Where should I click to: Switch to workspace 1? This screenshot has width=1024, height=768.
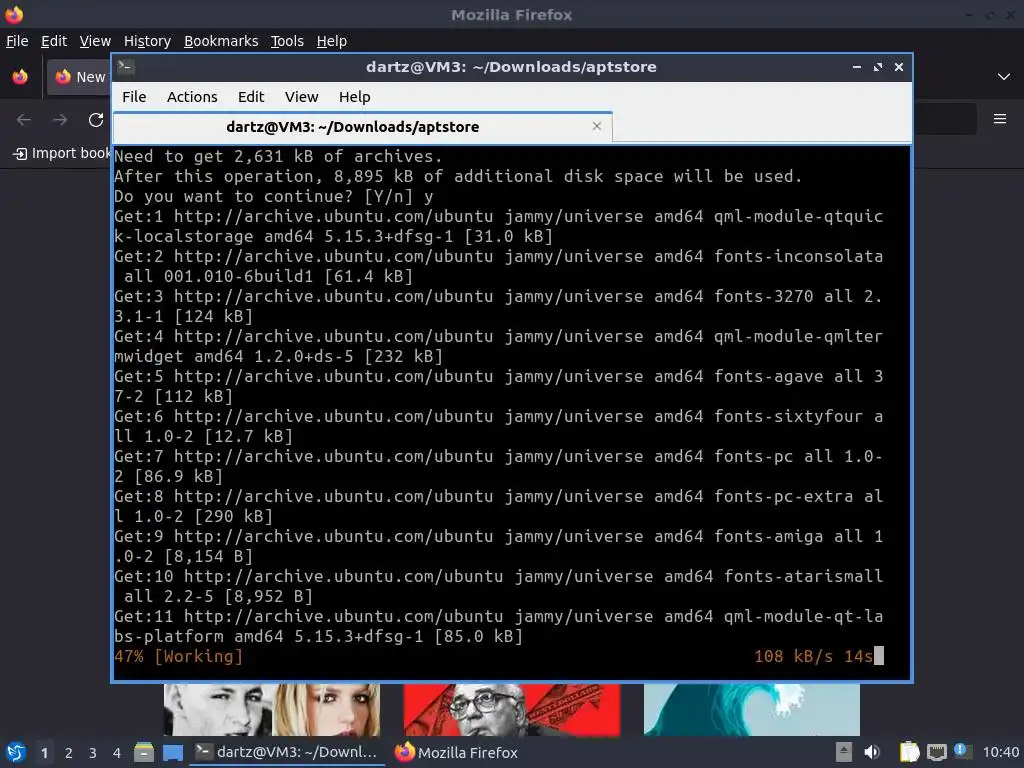(x=44, y=753)
